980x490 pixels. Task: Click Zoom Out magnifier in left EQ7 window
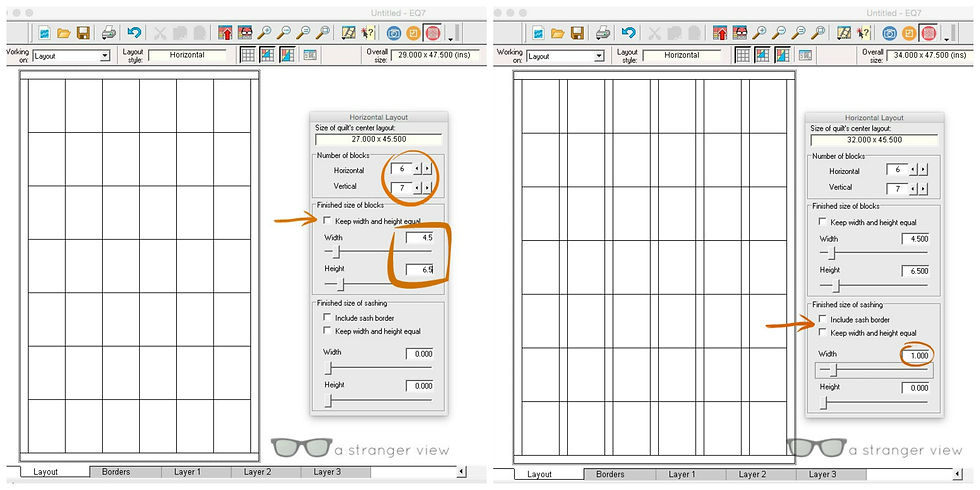(284, 32)
